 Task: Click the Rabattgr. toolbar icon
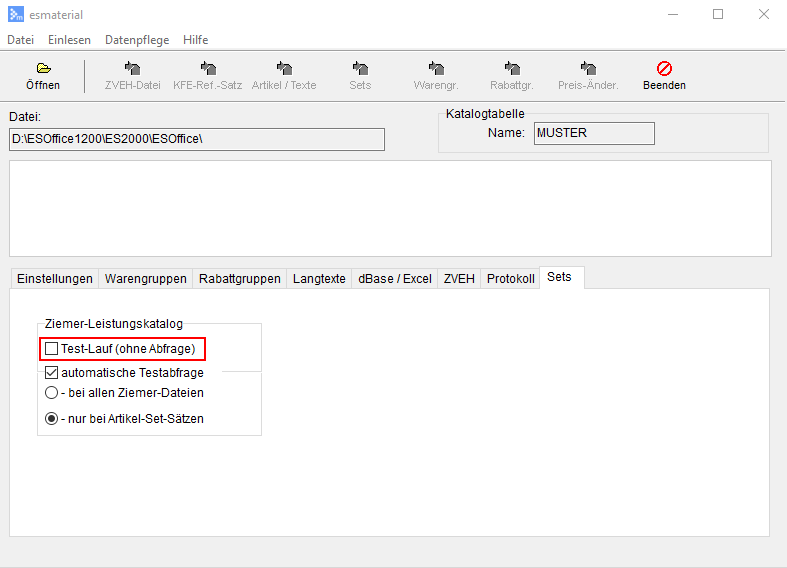[x=512, y=69]
